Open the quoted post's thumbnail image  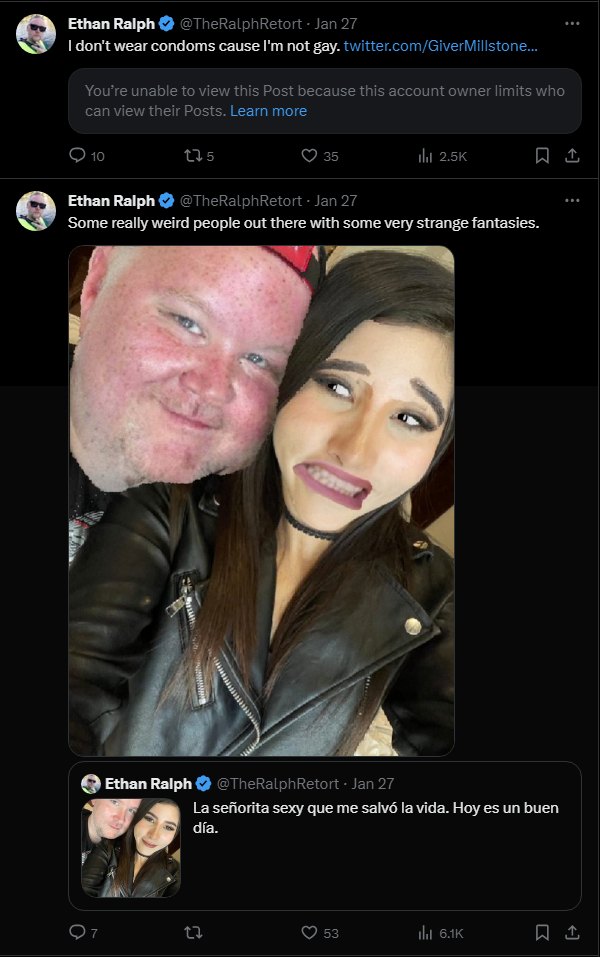point(131,848)
